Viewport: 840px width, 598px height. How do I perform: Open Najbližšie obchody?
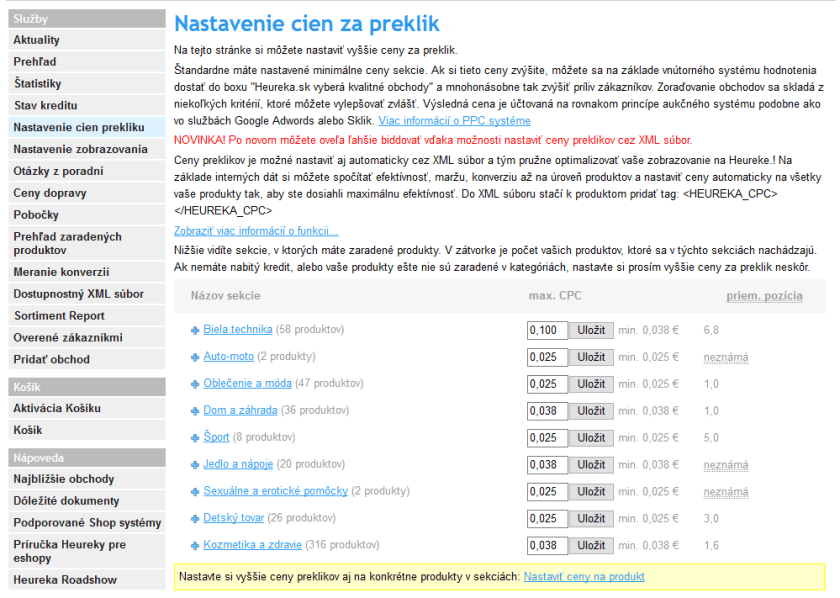pos(87,479)
